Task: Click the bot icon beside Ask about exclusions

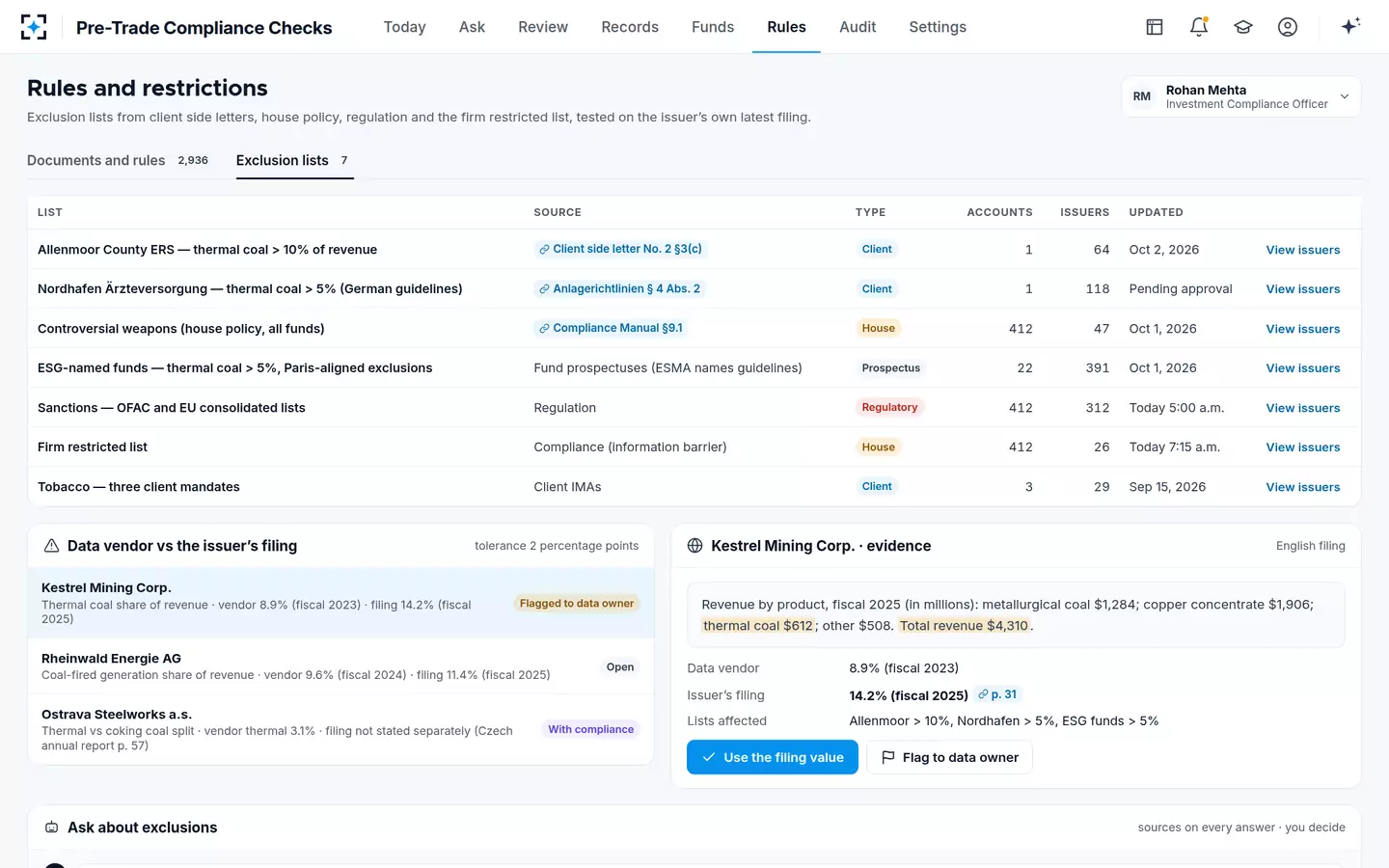Action: pos(52,827)
